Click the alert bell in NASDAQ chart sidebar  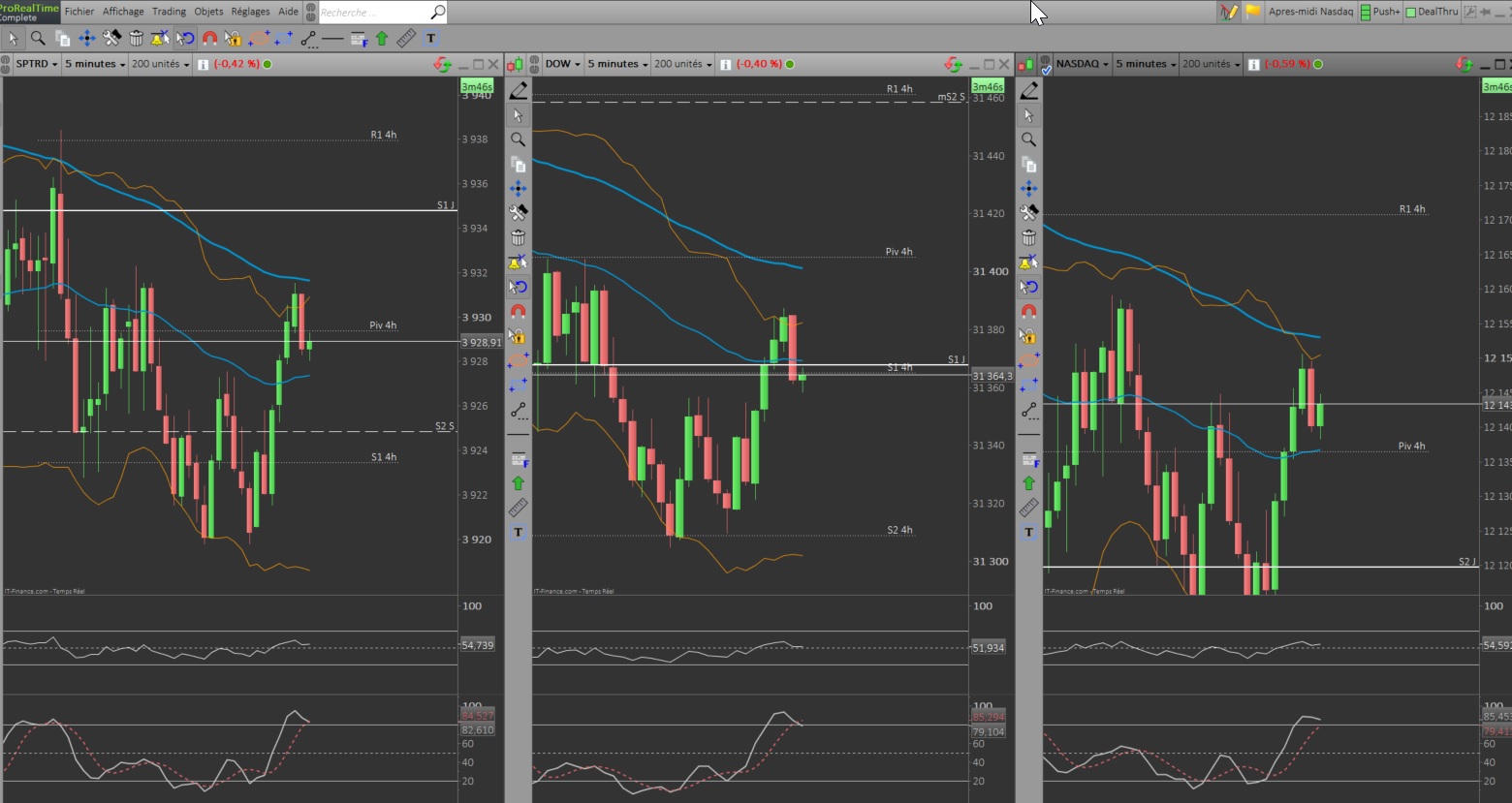coord(1029,262)
